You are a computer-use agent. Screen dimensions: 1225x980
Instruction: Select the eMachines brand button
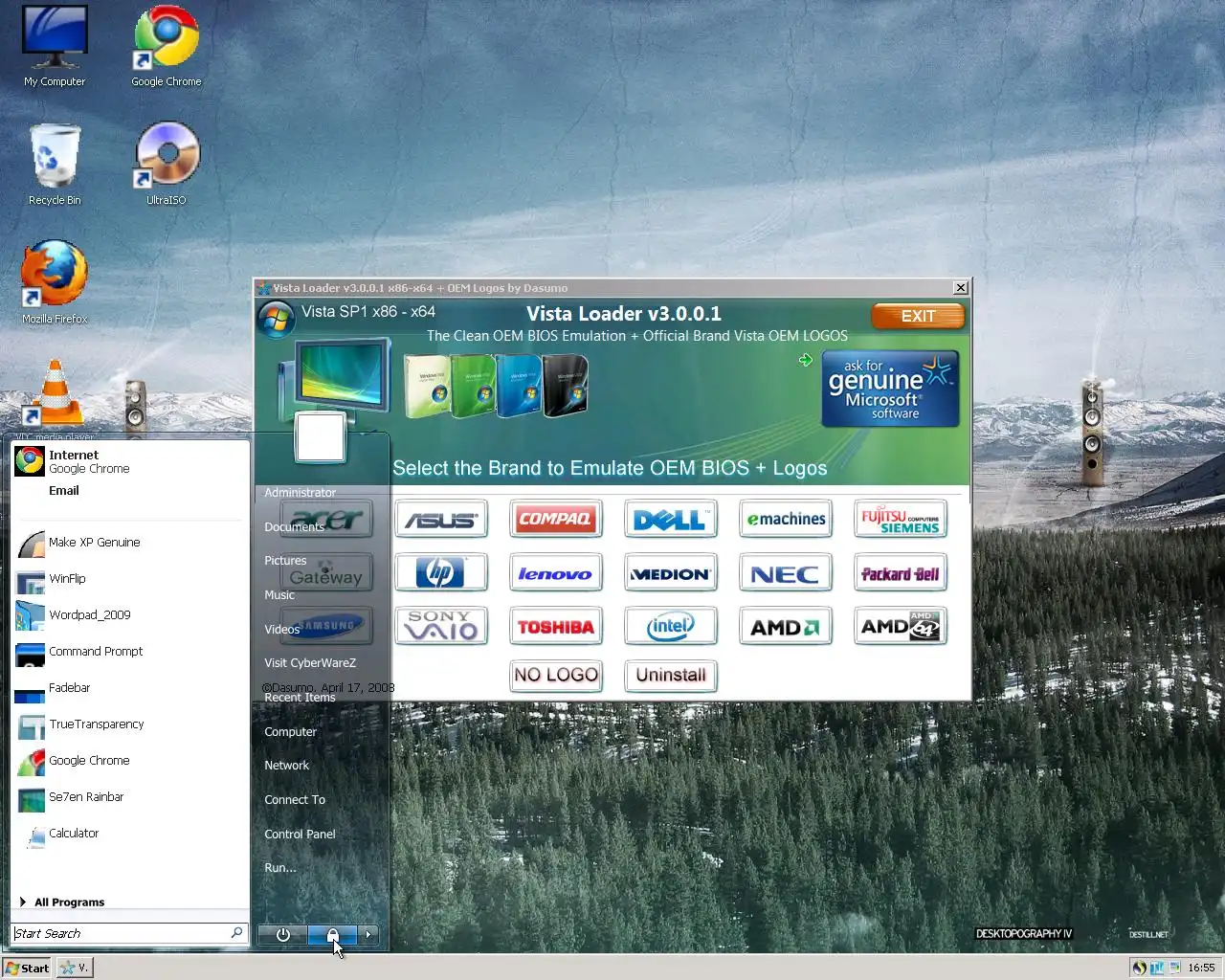pos(785,520)
